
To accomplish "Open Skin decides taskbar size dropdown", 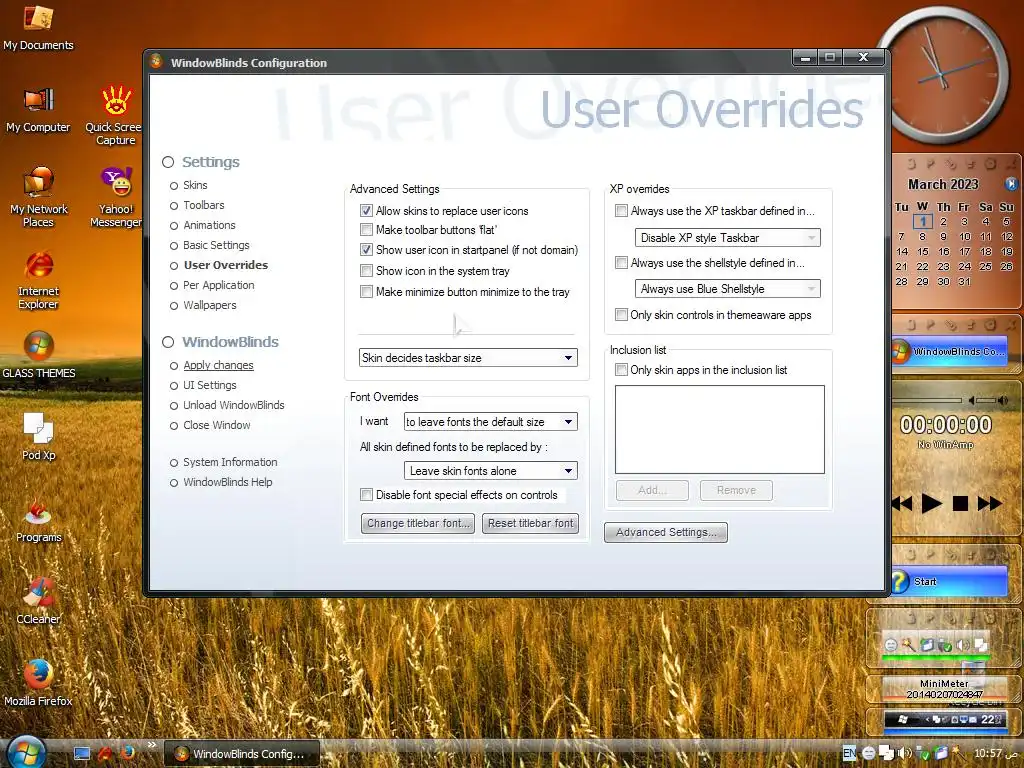I will click(x=468, y=357).
